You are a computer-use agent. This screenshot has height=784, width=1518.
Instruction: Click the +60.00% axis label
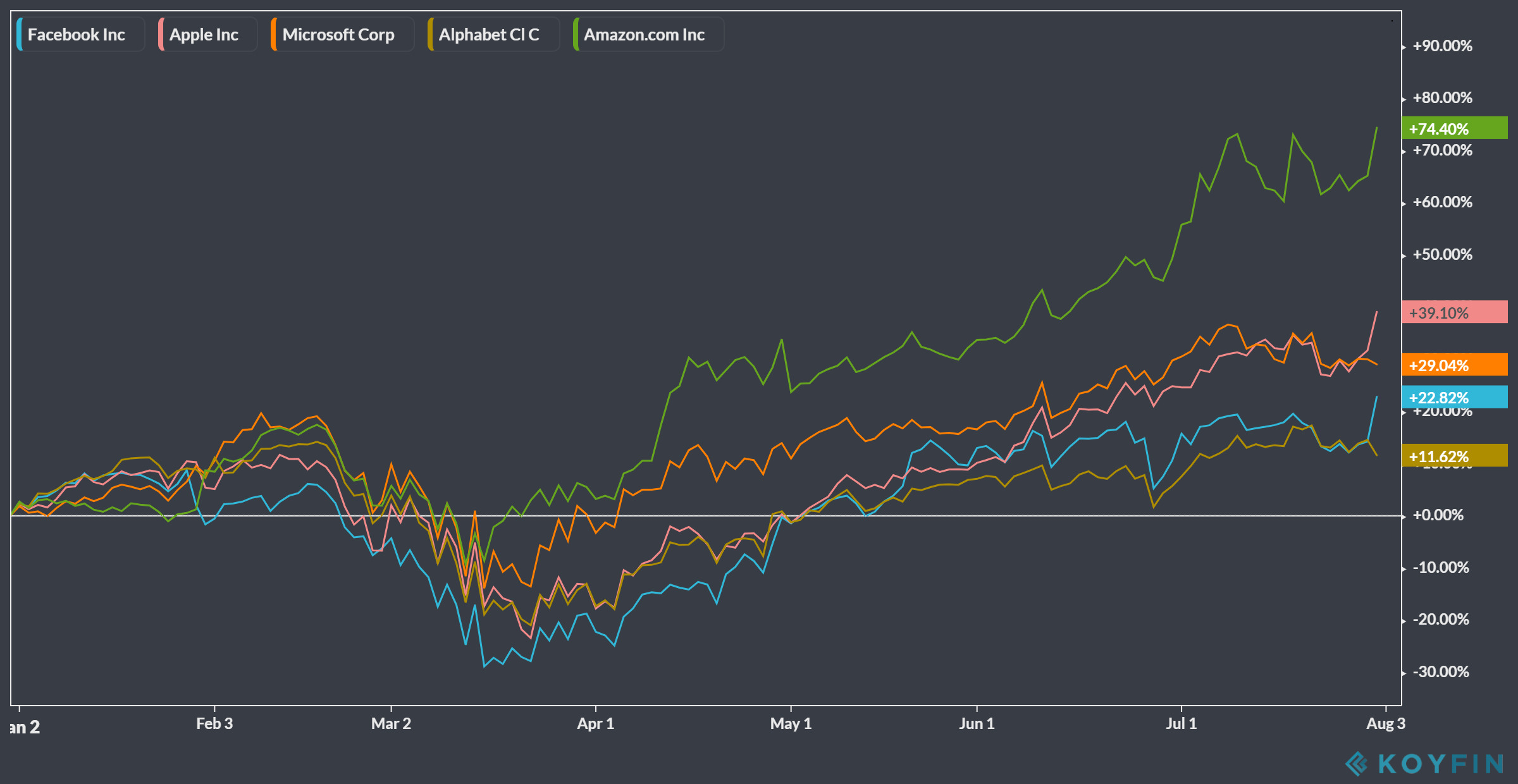click(1442, 202)
